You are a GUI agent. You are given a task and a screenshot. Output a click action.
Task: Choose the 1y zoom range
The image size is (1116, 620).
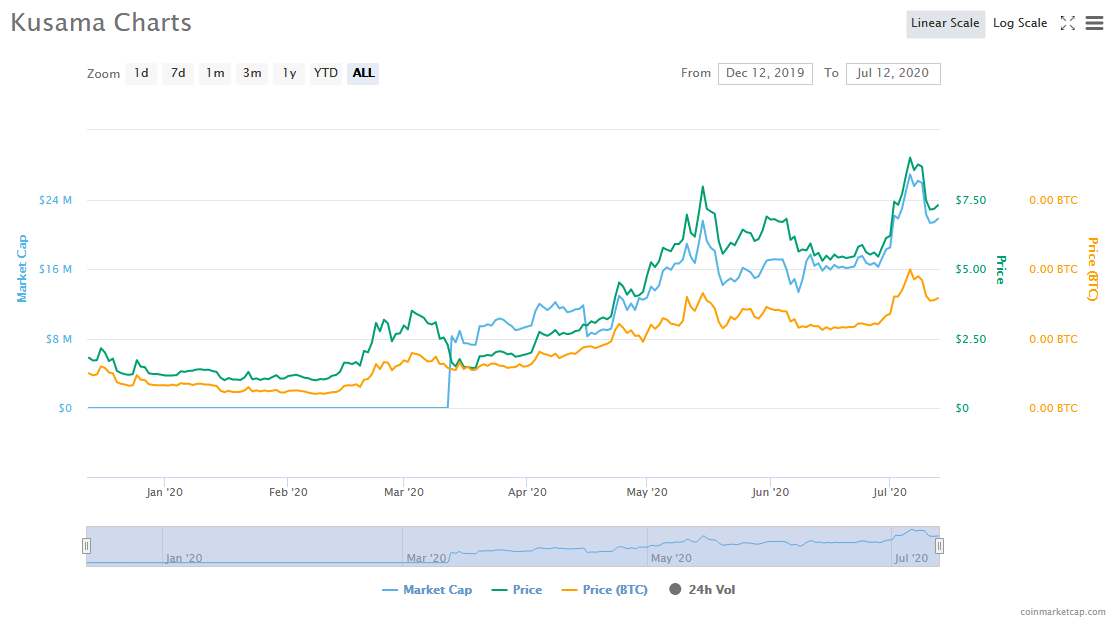289,73
